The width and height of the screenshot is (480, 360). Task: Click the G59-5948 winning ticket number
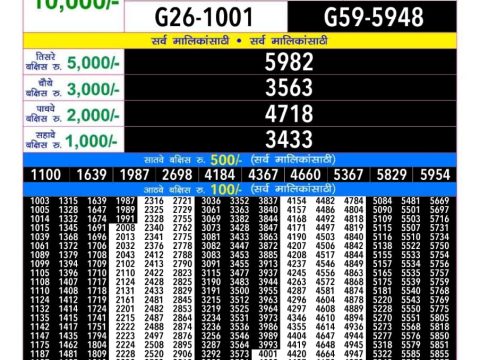(x=374, y=17)
